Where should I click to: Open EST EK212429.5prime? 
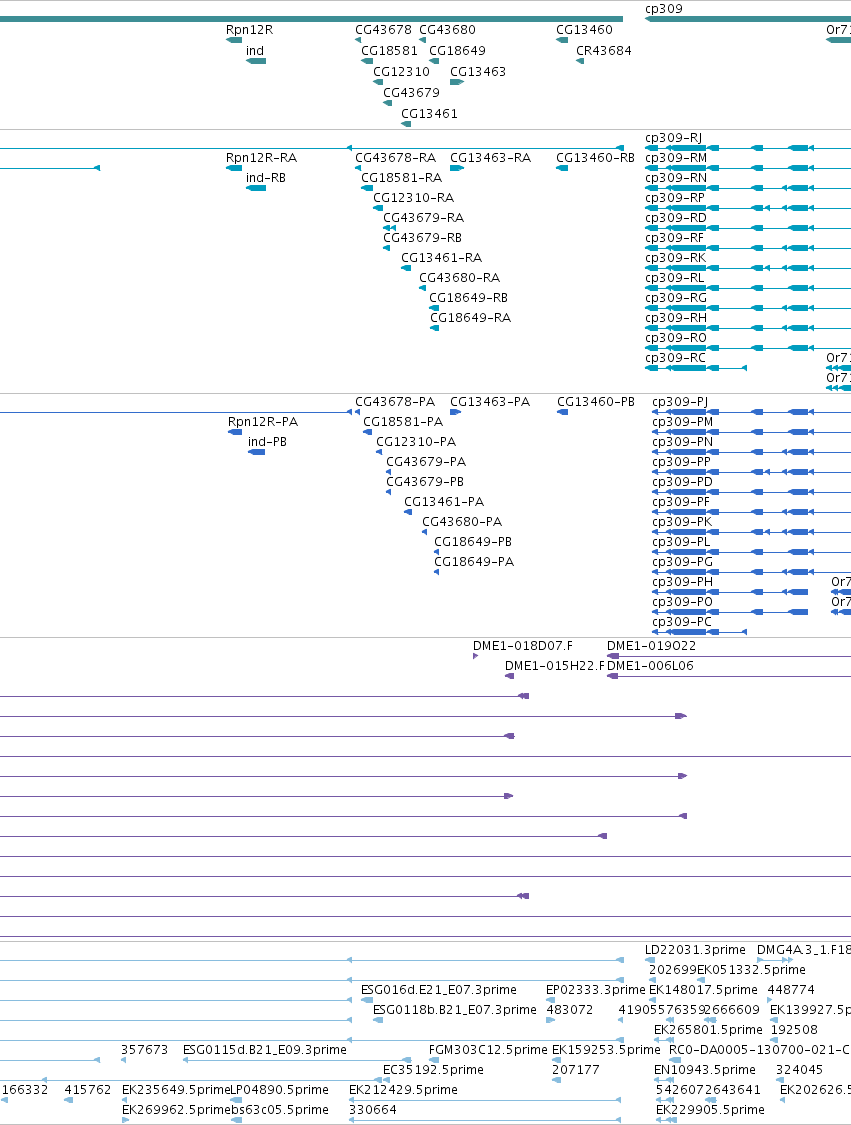click(403, 1089)
